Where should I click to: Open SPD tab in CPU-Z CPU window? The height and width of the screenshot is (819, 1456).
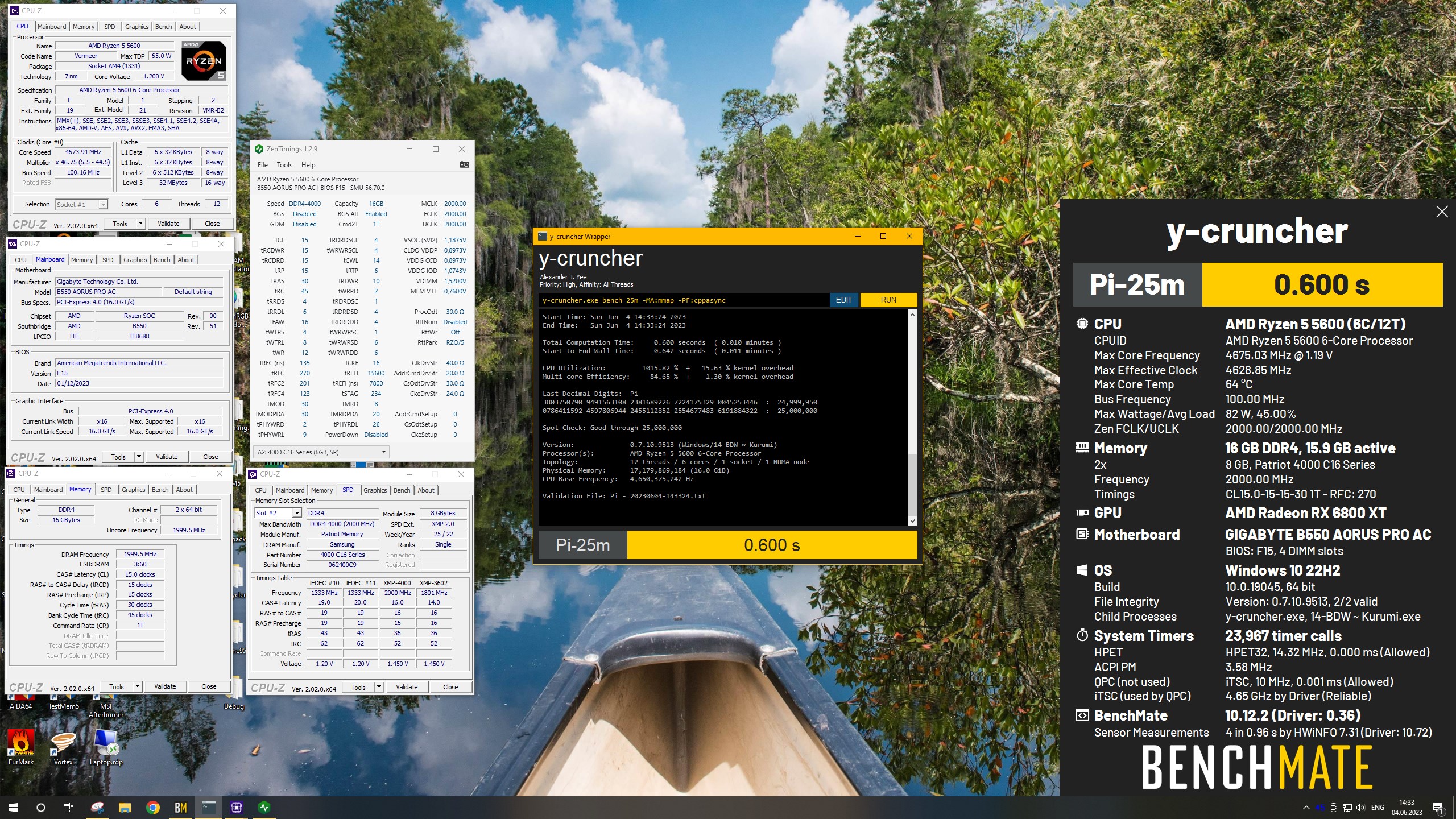pyautogui.click(x=110, y=27)
